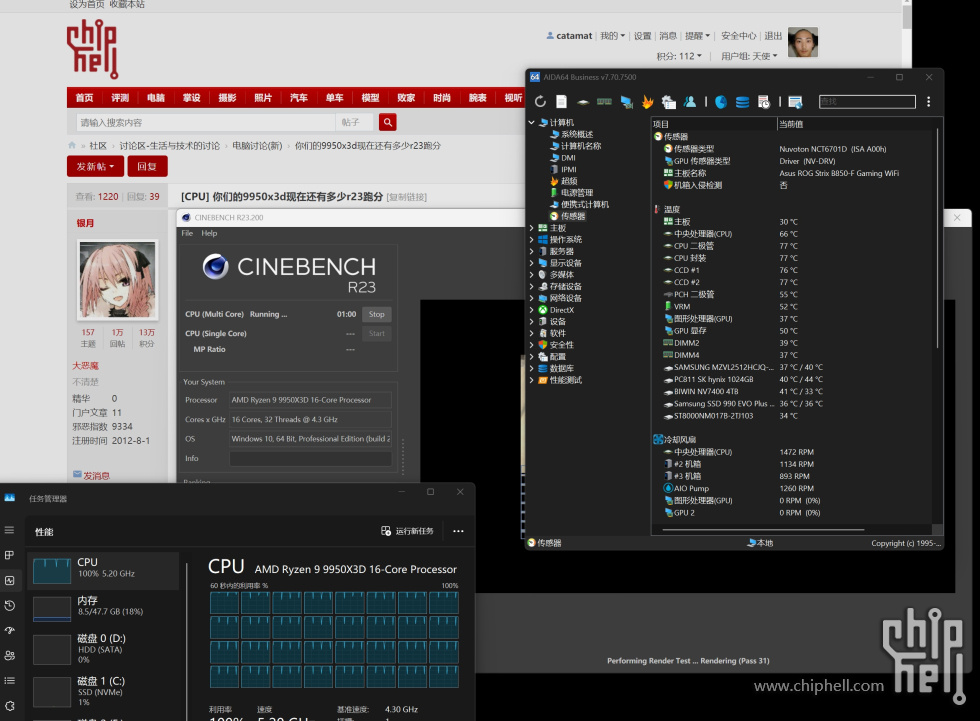Click the AIDA64 user/contact icon
The image size is (980, 721).
tap(690, 101)
